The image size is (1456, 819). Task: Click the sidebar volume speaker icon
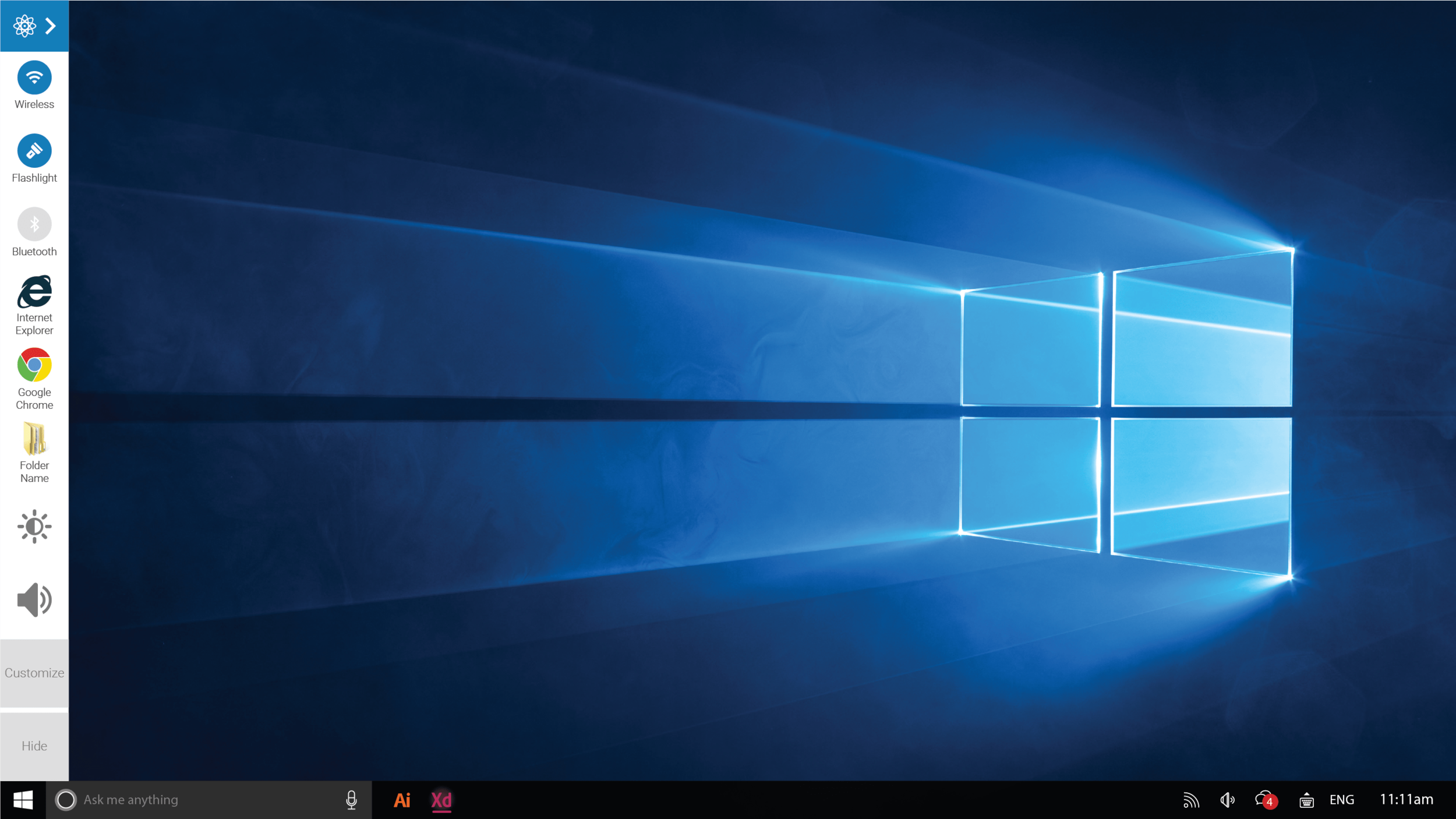point(34,599)
